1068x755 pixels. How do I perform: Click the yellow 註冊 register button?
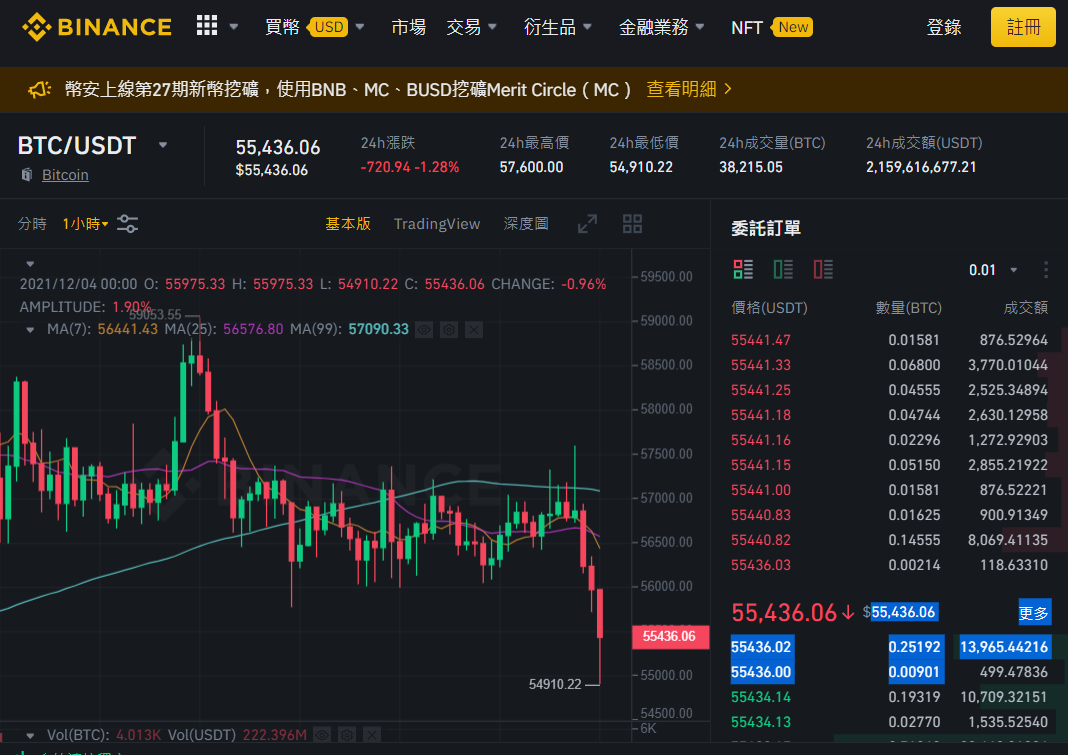click(x=1023, y=27)
